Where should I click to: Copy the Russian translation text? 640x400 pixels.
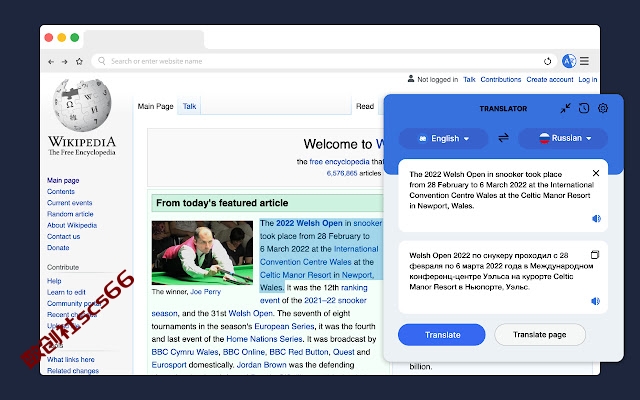click(x=595, y=255)
